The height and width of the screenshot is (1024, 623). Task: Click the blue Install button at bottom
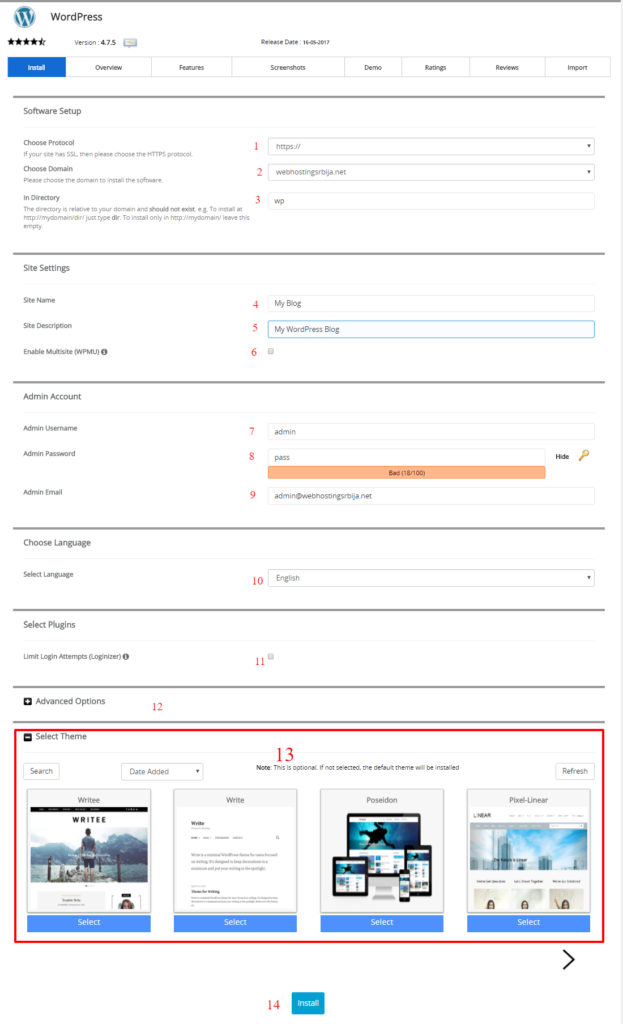pos(308,1003)
